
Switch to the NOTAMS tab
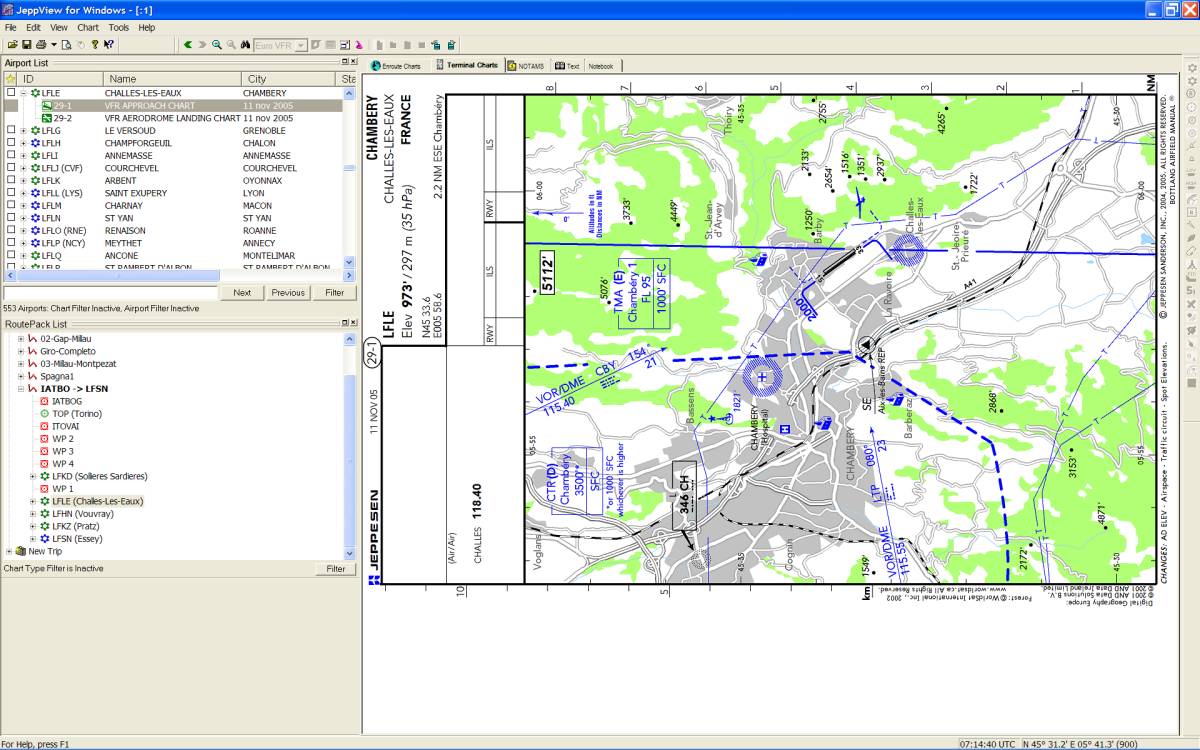[x=526, y=66]
